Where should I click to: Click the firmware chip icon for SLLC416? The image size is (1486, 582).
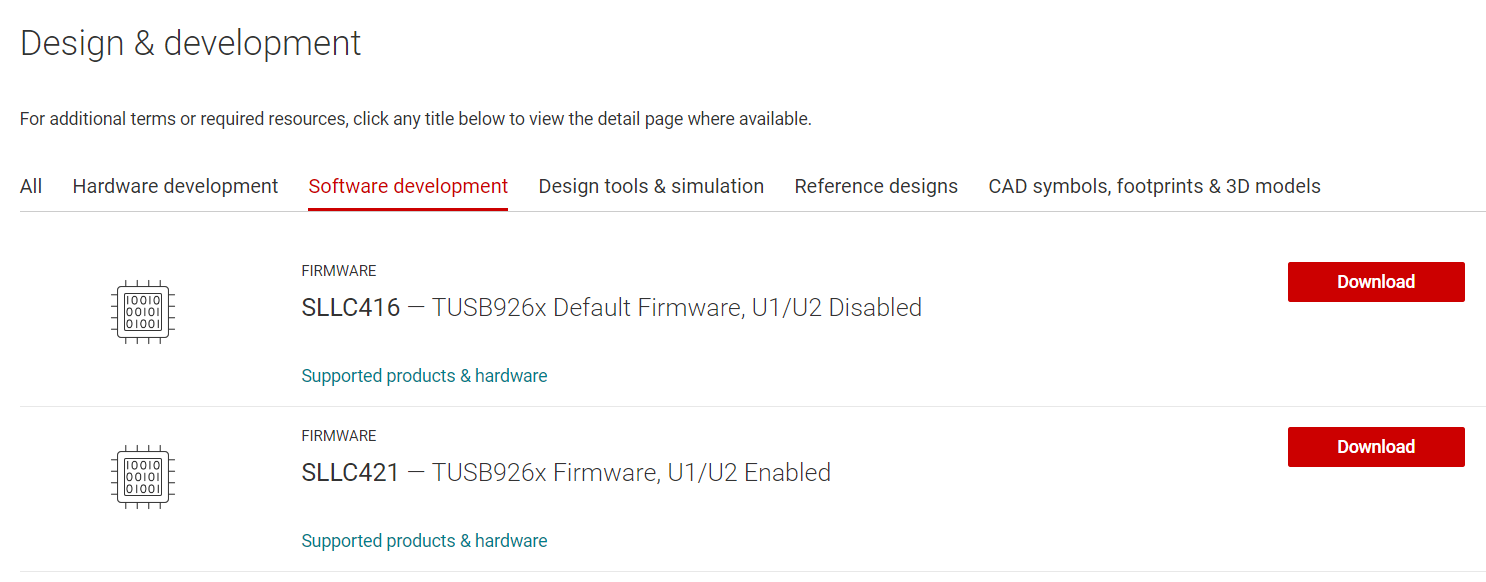[x=142, y=312]
